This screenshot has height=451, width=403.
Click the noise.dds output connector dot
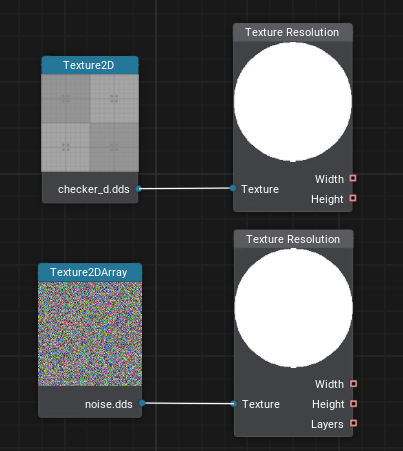[142, 403]
